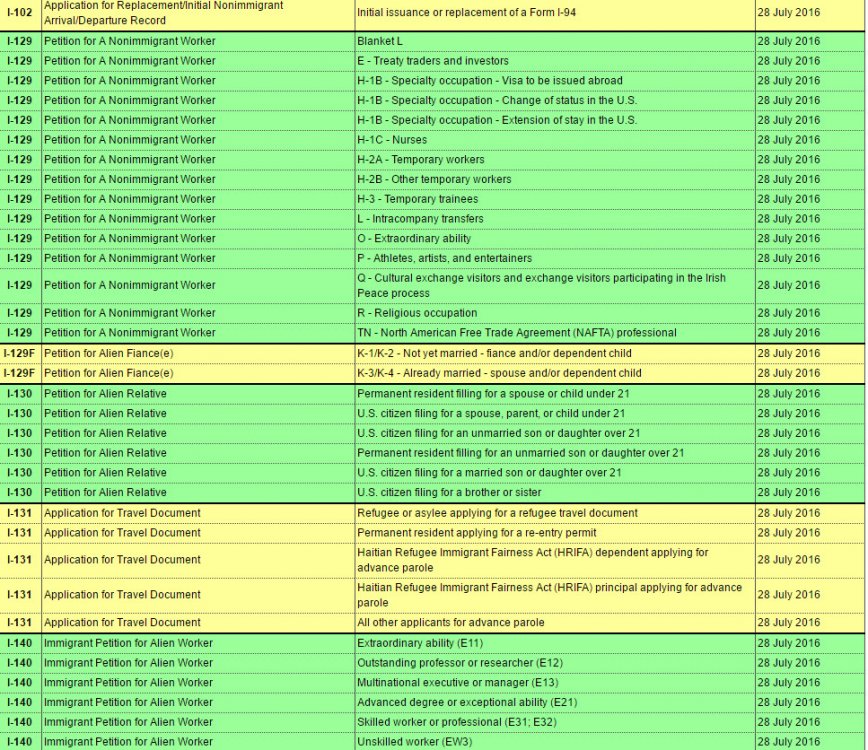Viewport: 868px width, 750px height.
Task: Select 'Petition for A Nonimmigrant Worker' in Extraordinary ability row
Action: (198, 239)
